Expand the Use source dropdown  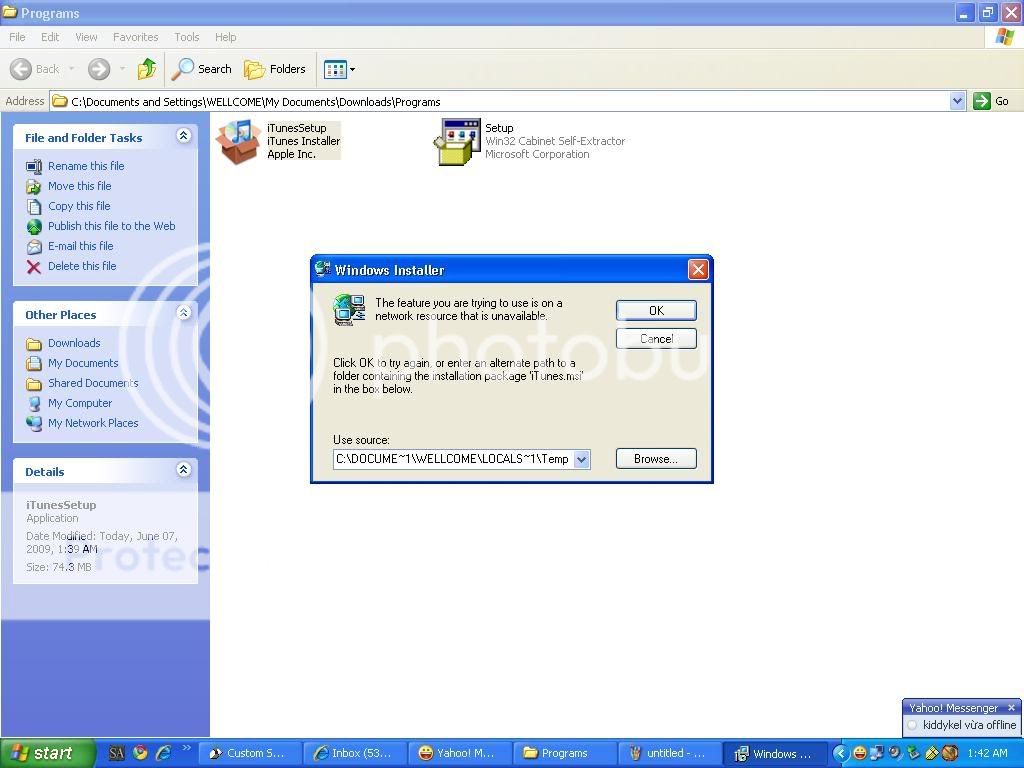(581, 460)
